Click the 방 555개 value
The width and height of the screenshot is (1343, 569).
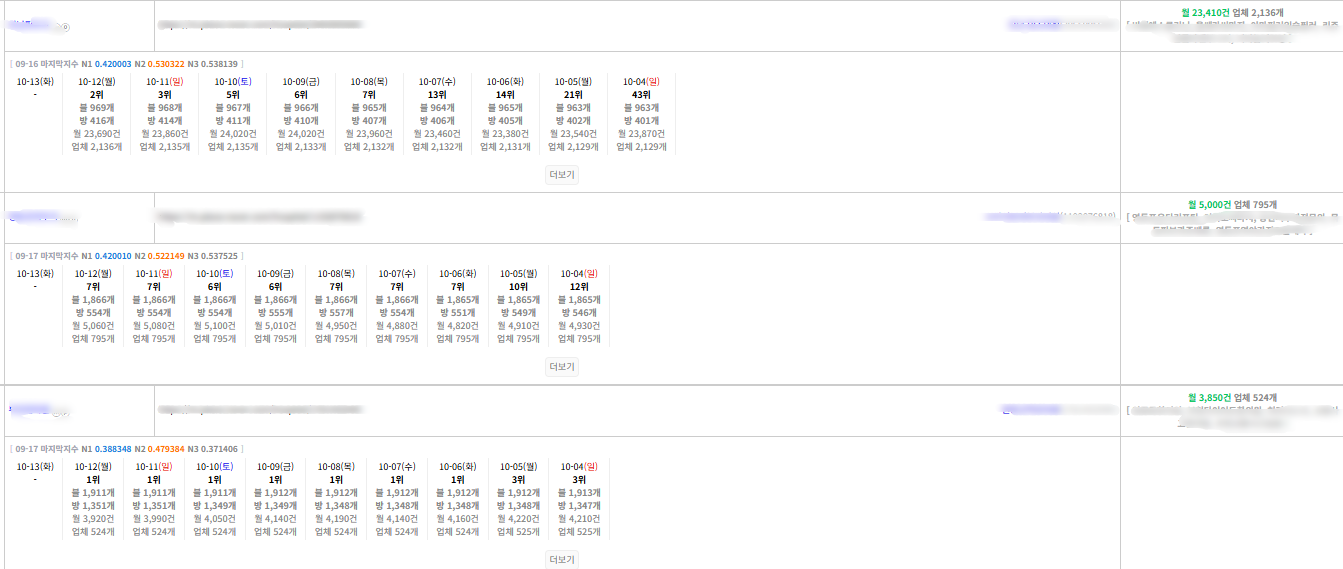point(275,313)
